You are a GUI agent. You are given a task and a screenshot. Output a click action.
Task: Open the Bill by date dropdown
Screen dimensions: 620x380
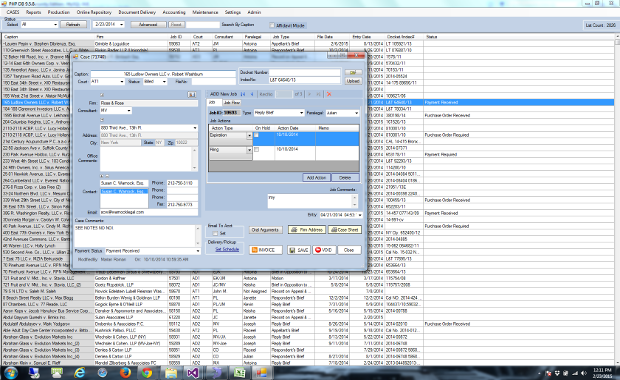[360, 215]
